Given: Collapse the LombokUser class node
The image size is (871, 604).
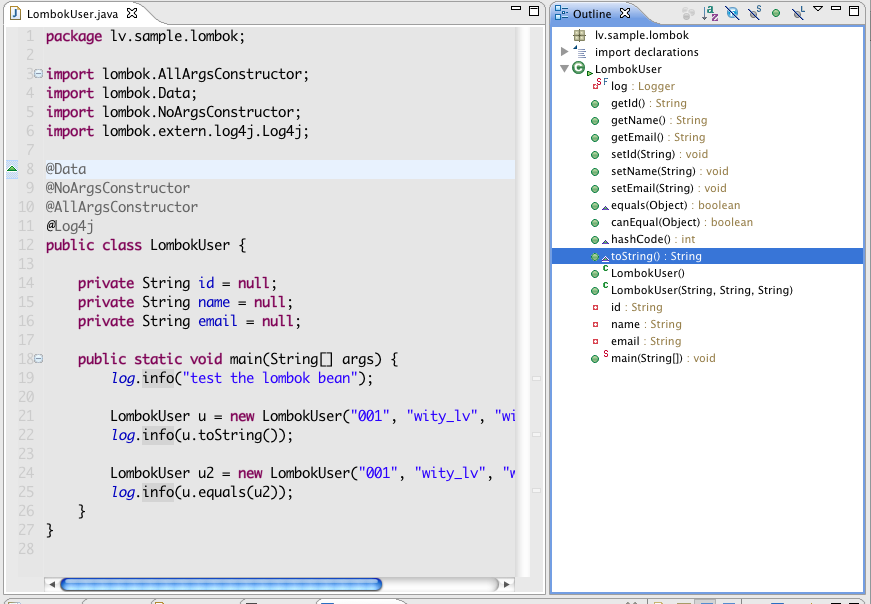Looking at the screenshot, I should [x=565, y=69].
